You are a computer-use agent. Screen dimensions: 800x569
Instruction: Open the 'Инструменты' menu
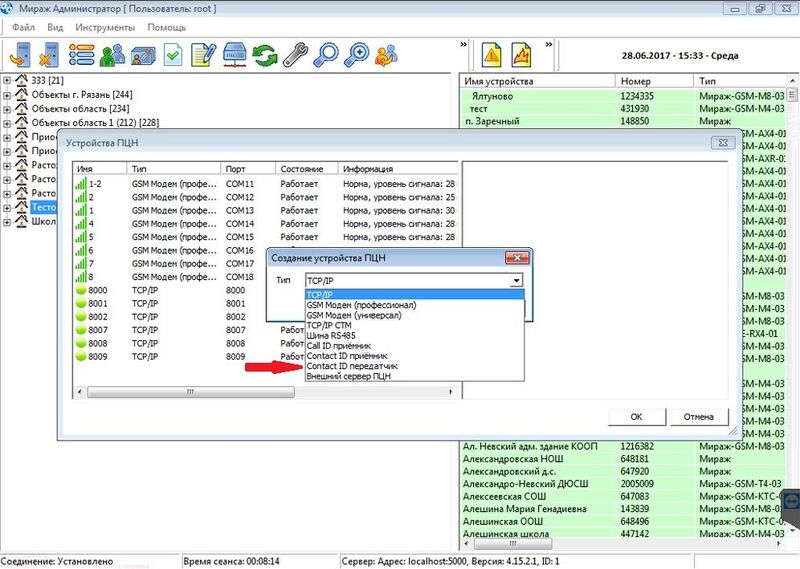pos(103,27)
